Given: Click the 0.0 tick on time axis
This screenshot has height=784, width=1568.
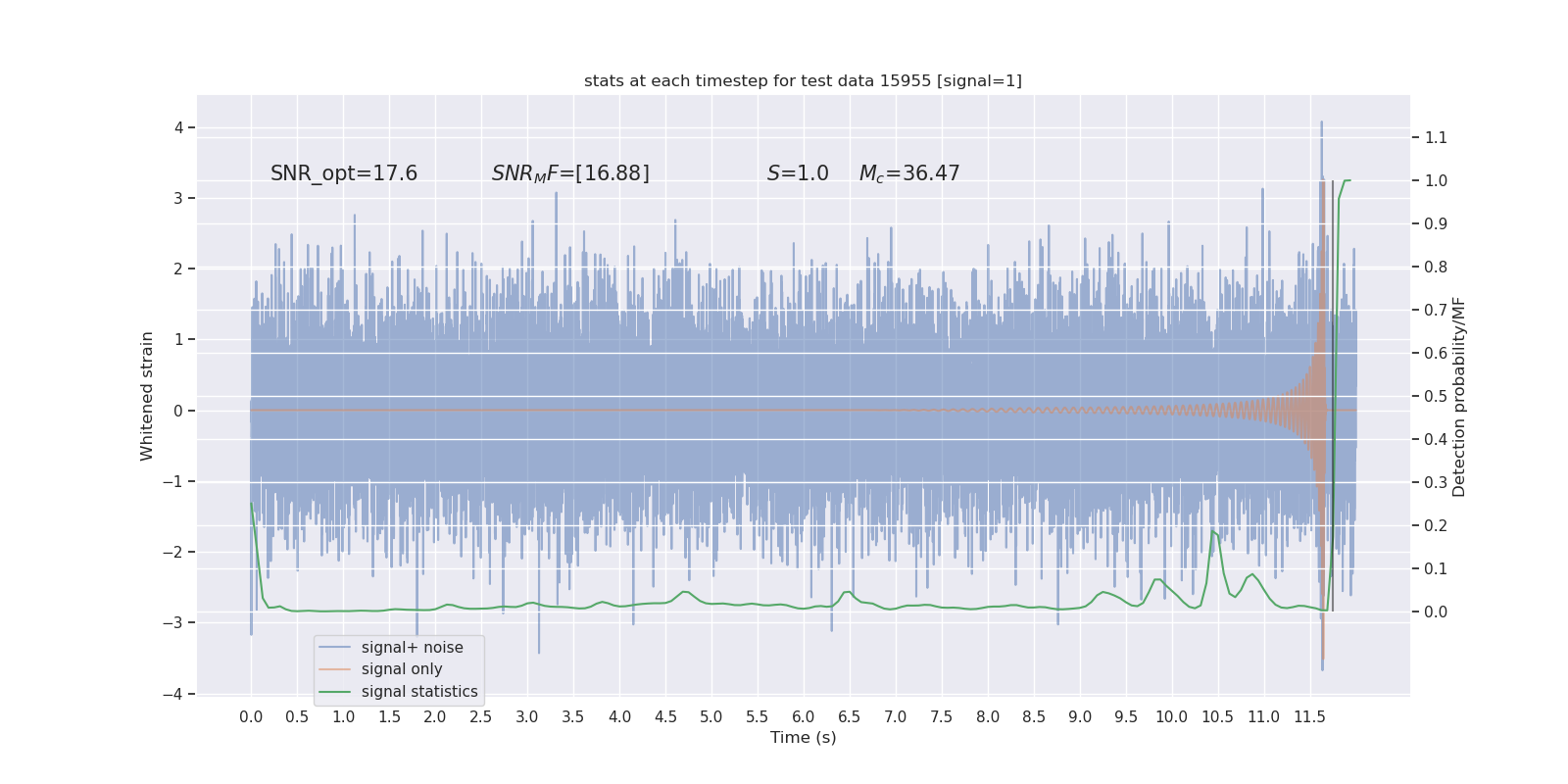Looking at the screenshot, I should pos(251,717).
